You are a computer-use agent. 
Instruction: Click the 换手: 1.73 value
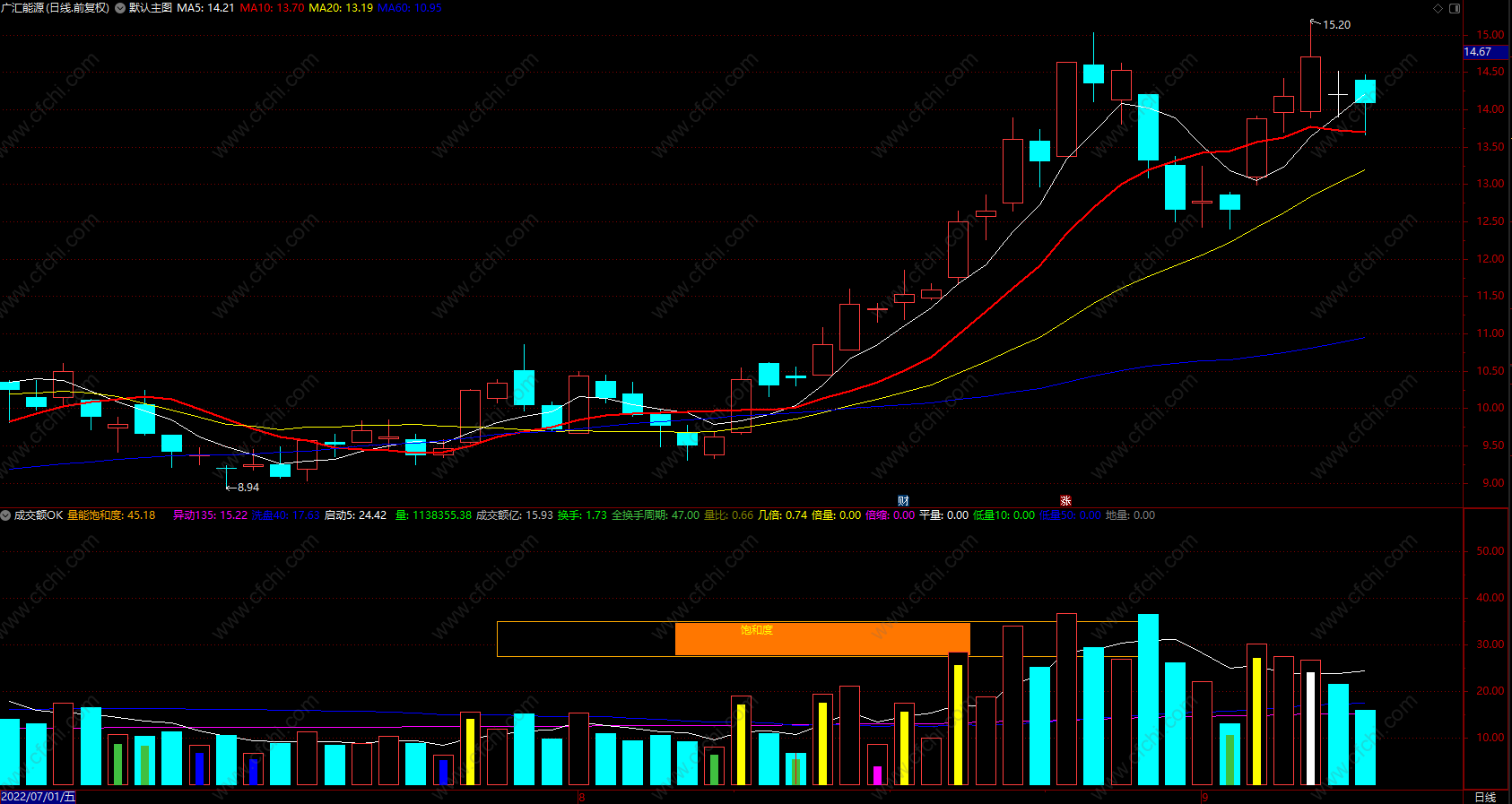click(x=582, y=515)
